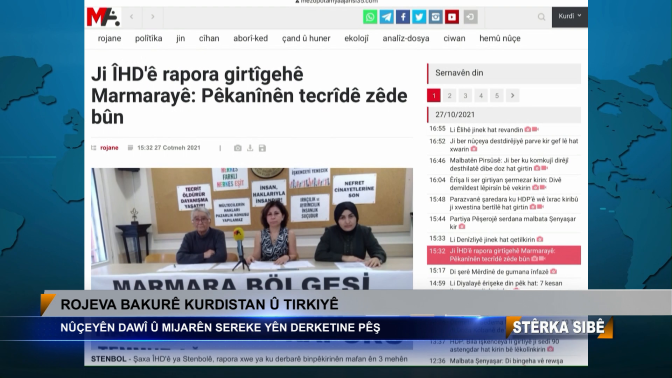Go to next headlines page arrow
This screenshot has height=378, width=672.
pos(513,95)
